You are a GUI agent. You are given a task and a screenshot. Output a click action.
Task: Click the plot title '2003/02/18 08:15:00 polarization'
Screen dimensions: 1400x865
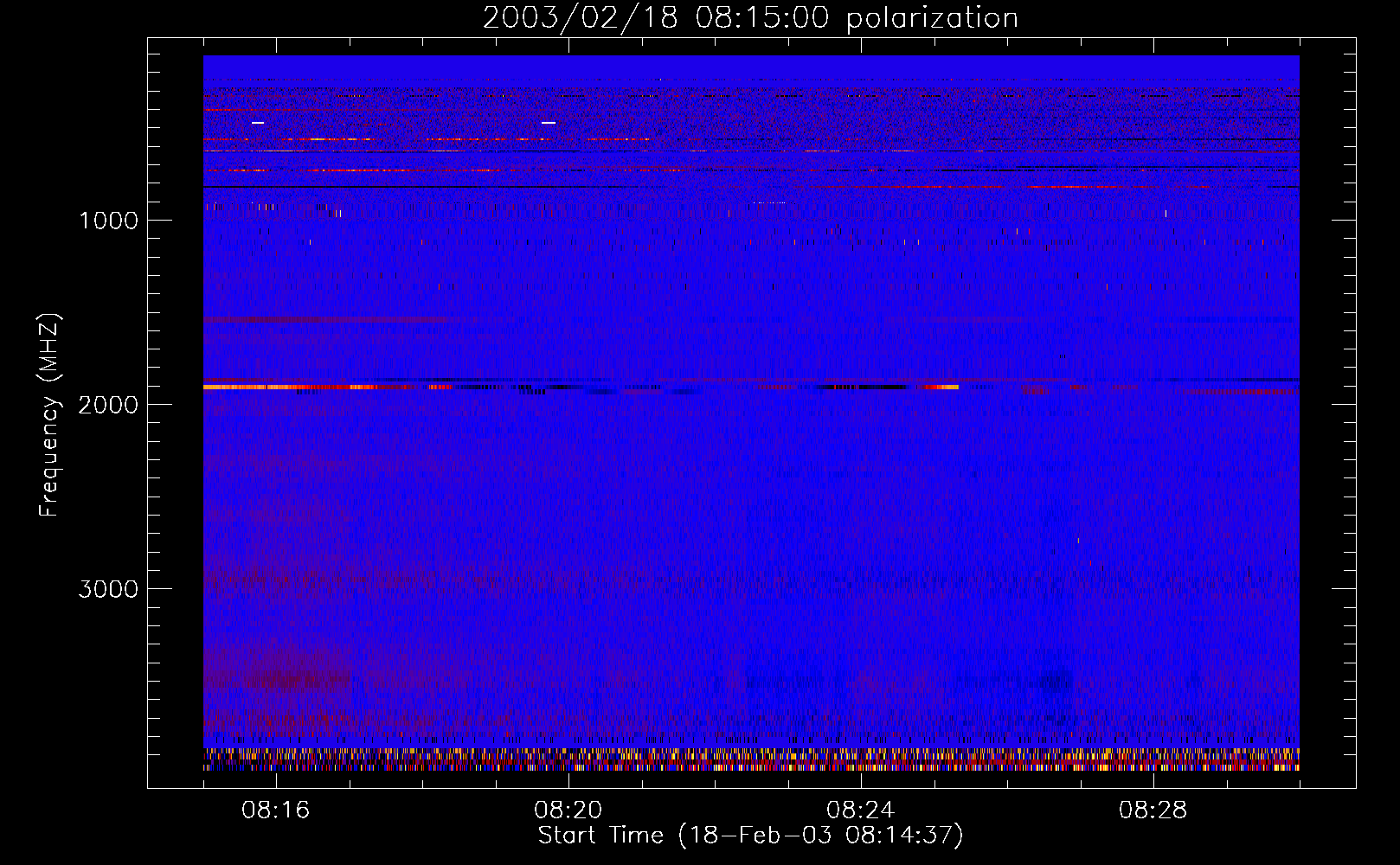click(x=750, y=18)
